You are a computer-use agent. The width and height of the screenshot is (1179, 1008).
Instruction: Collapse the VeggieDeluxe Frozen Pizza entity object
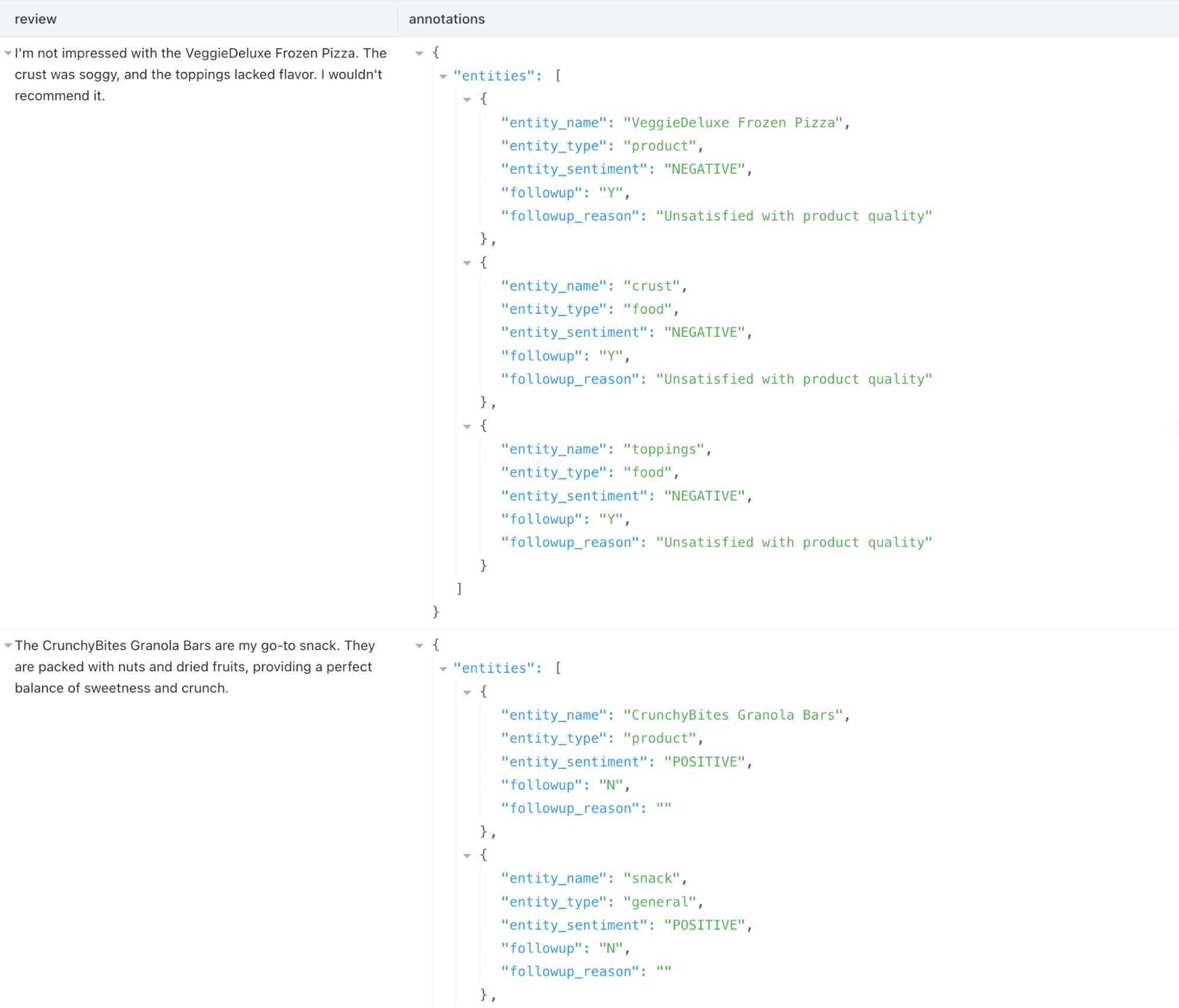(467, 99)
